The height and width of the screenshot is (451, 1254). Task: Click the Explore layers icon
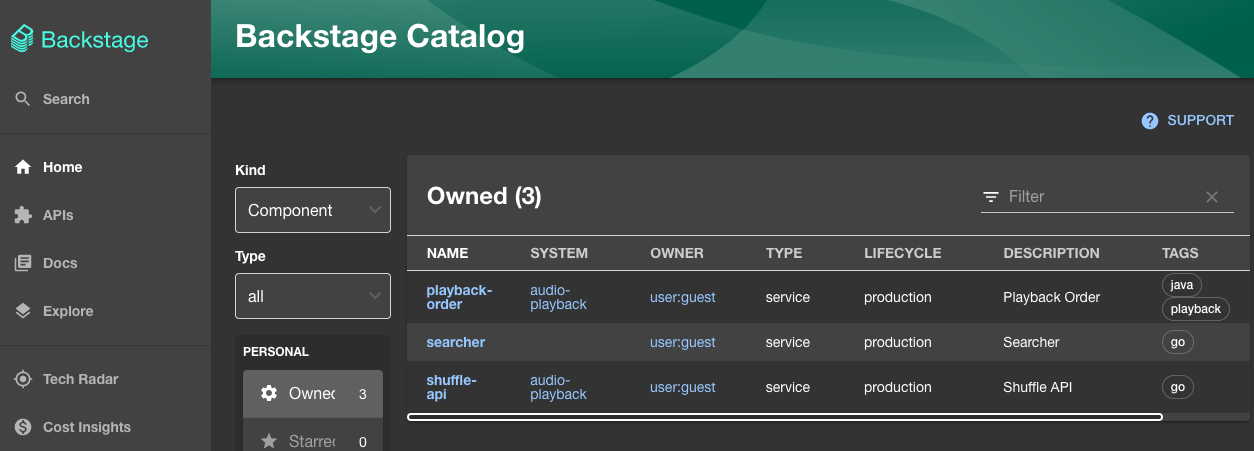tap(23, 311)
